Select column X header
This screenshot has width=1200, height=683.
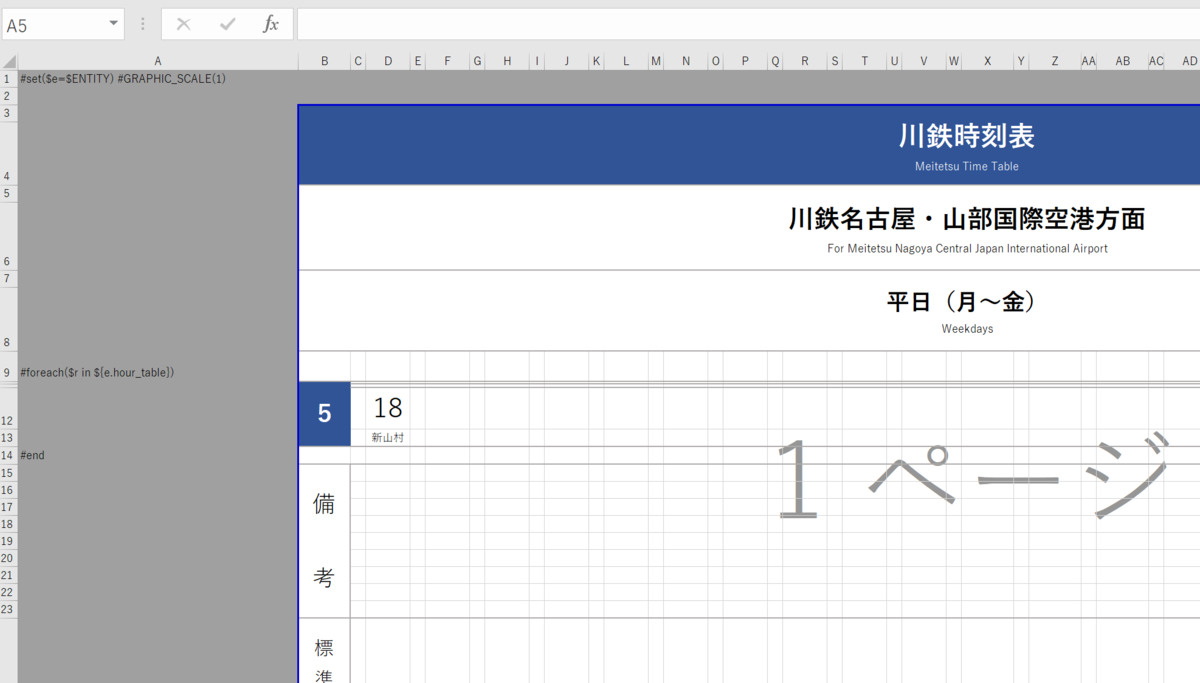tap(987, 61)
